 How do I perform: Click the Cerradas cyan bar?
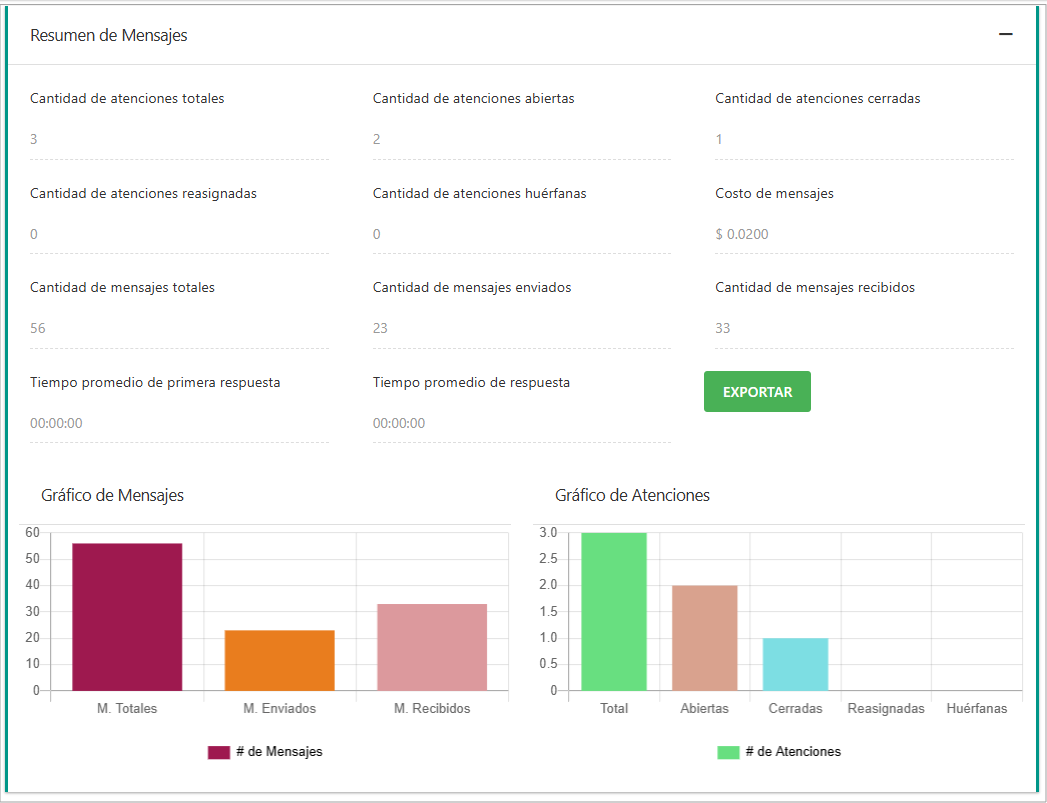tap(795, 665)
